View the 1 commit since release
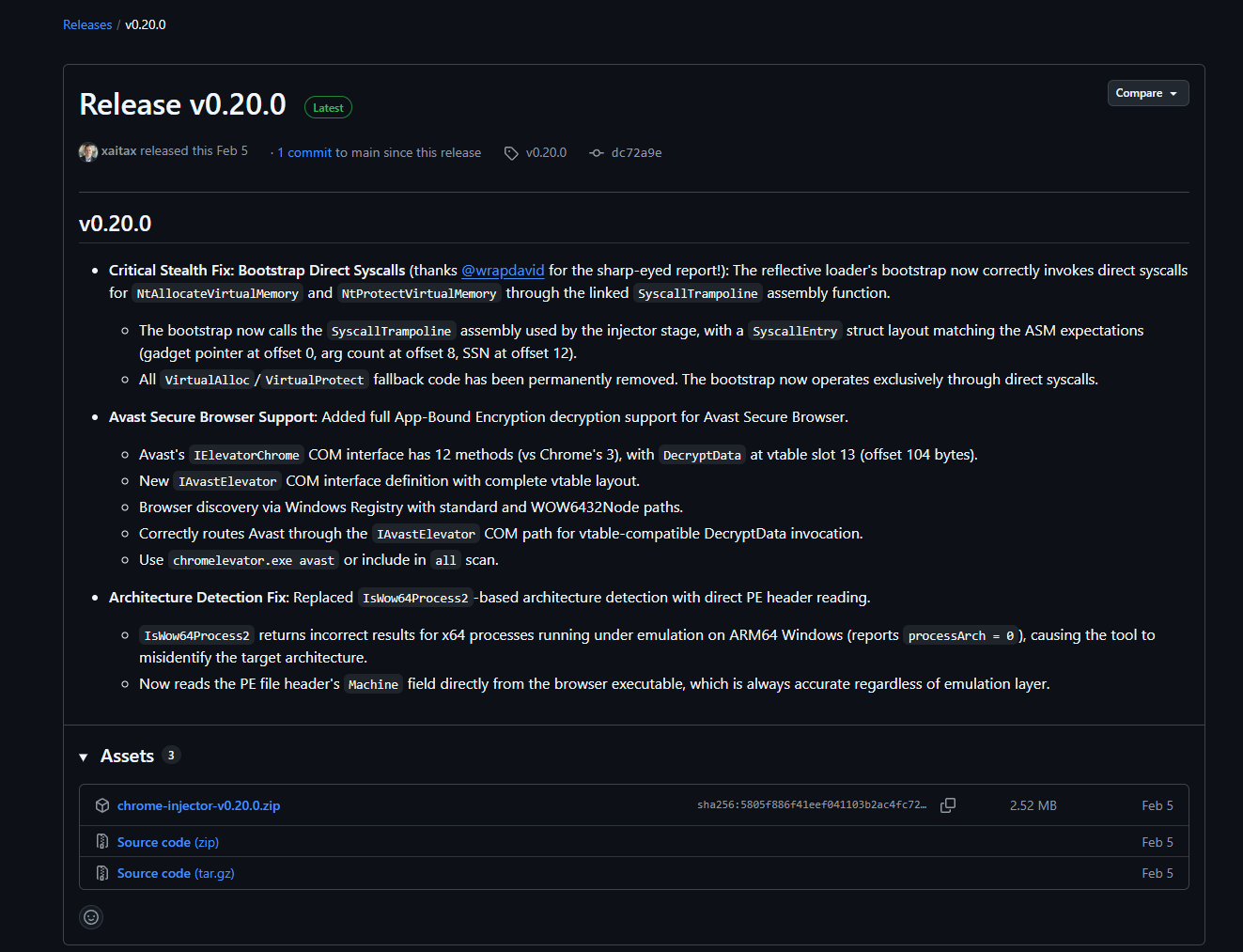The width and height of the screenshot is (1243, 952). pos(304,153)
